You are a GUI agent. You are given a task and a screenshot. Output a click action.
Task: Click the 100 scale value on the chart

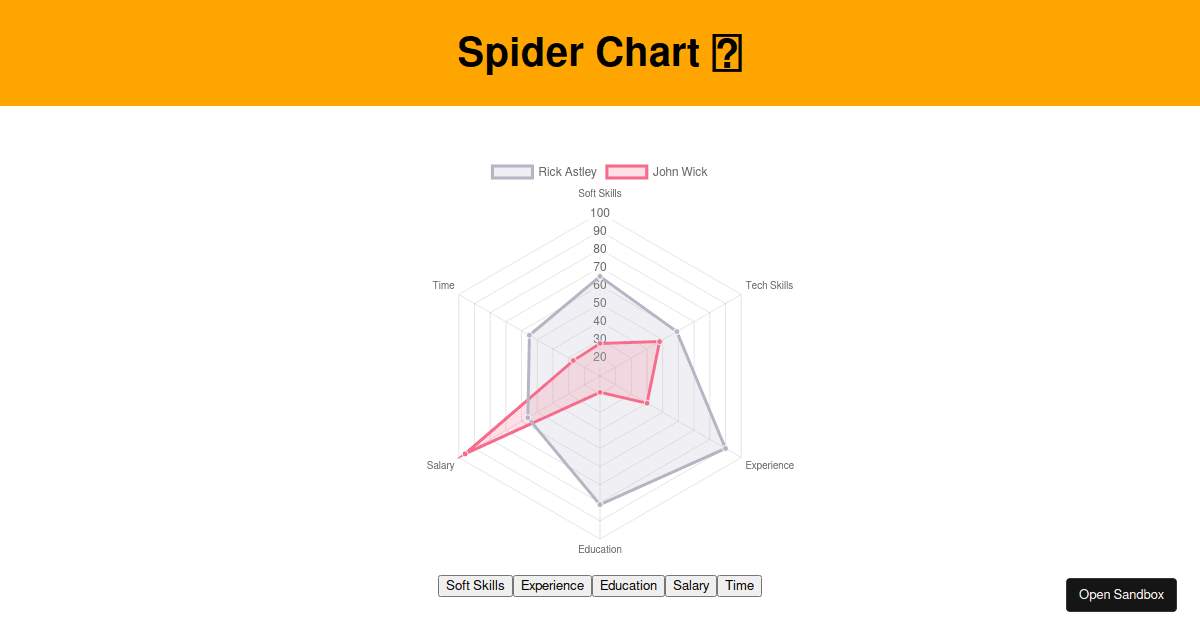[x=598, y=212]
